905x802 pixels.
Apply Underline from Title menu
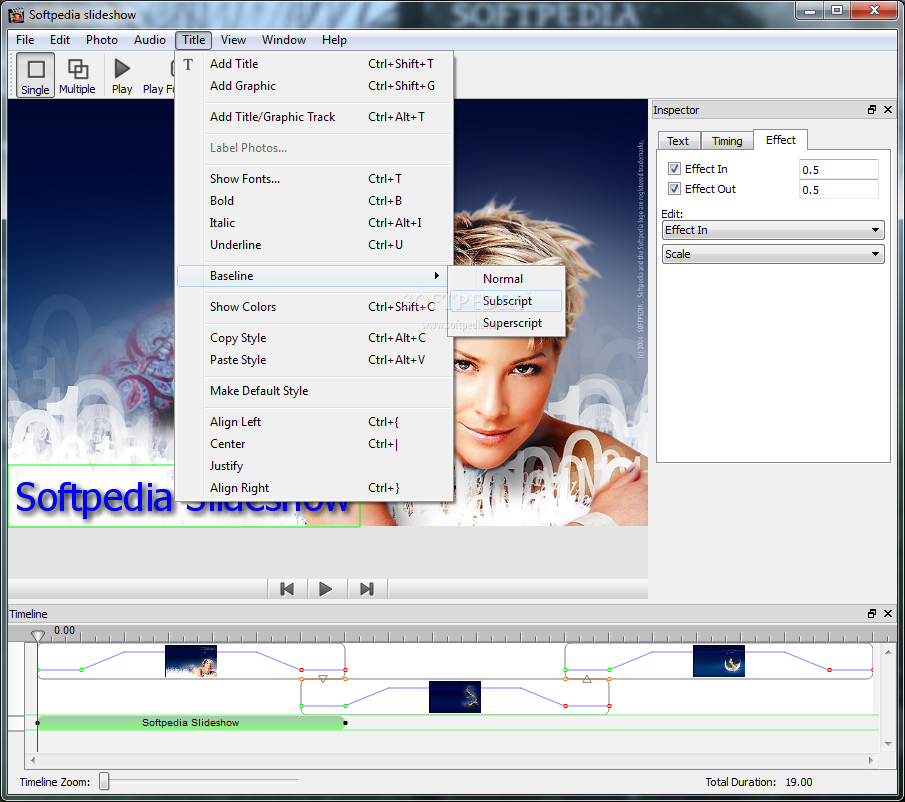(315, 245)
